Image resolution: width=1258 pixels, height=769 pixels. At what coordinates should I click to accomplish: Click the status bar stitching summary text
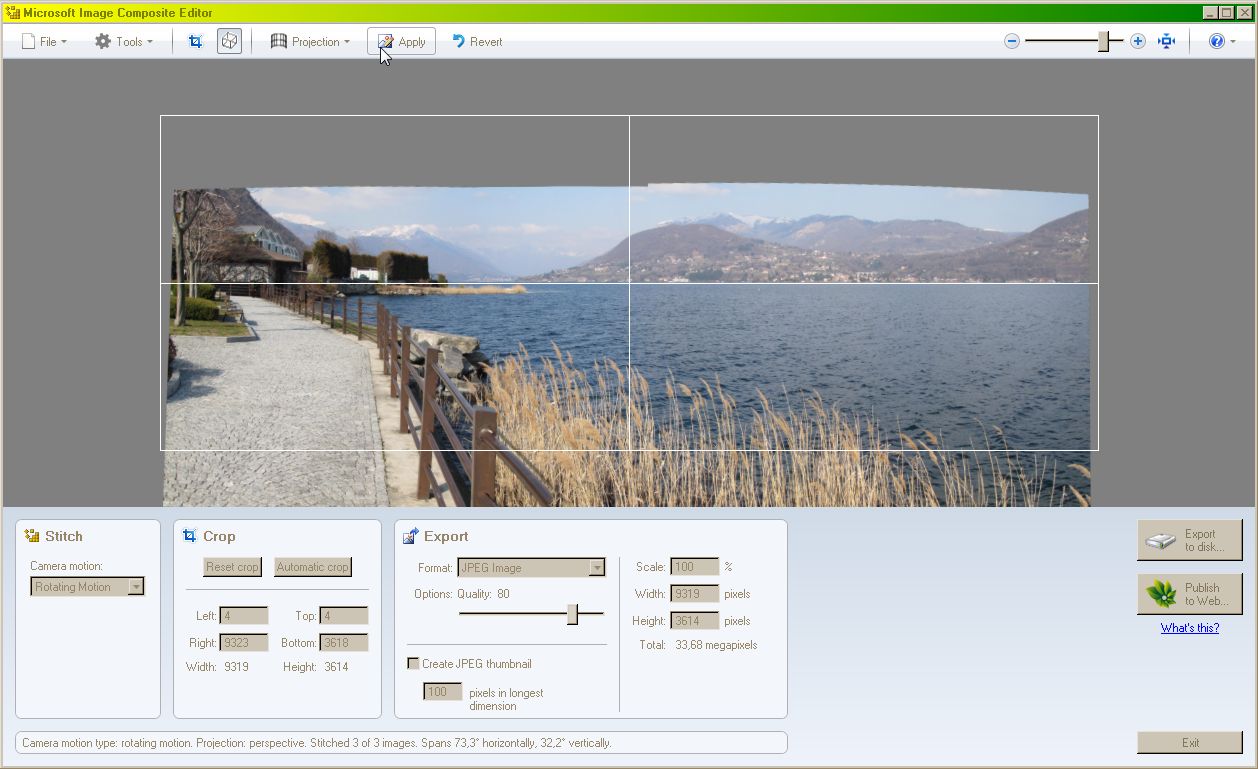tap(316, 743)
